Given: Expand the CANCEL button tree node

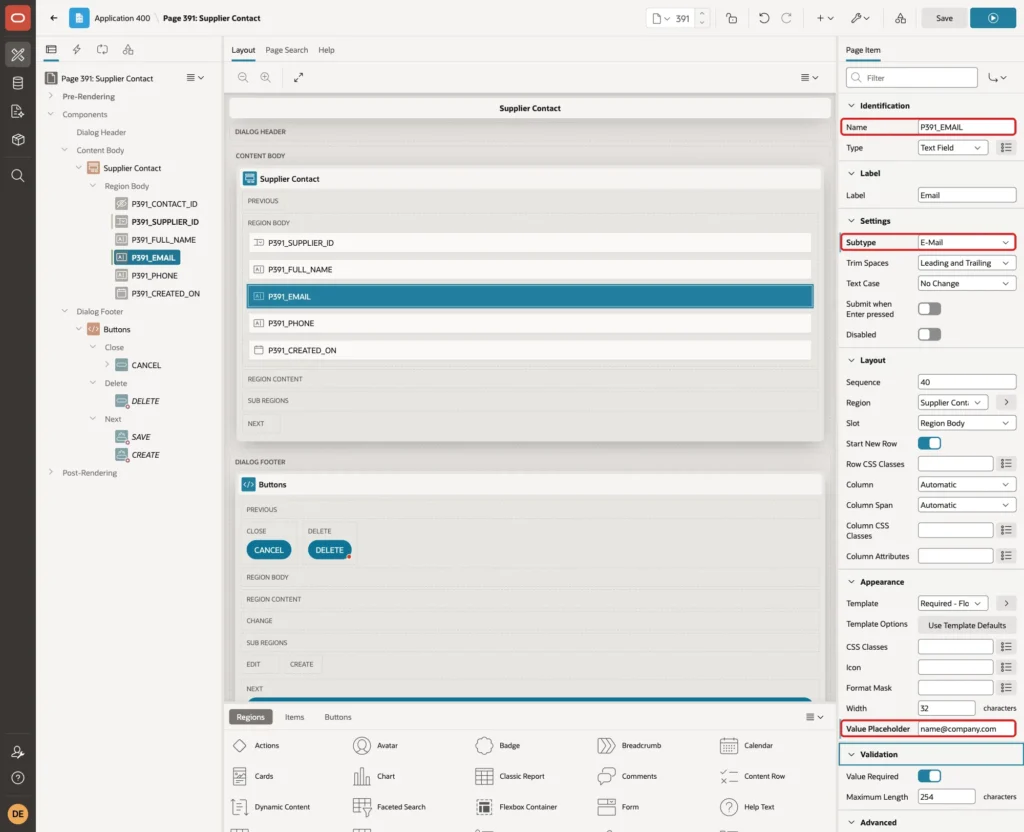Looking at the screenshot, I should point(106,364).
